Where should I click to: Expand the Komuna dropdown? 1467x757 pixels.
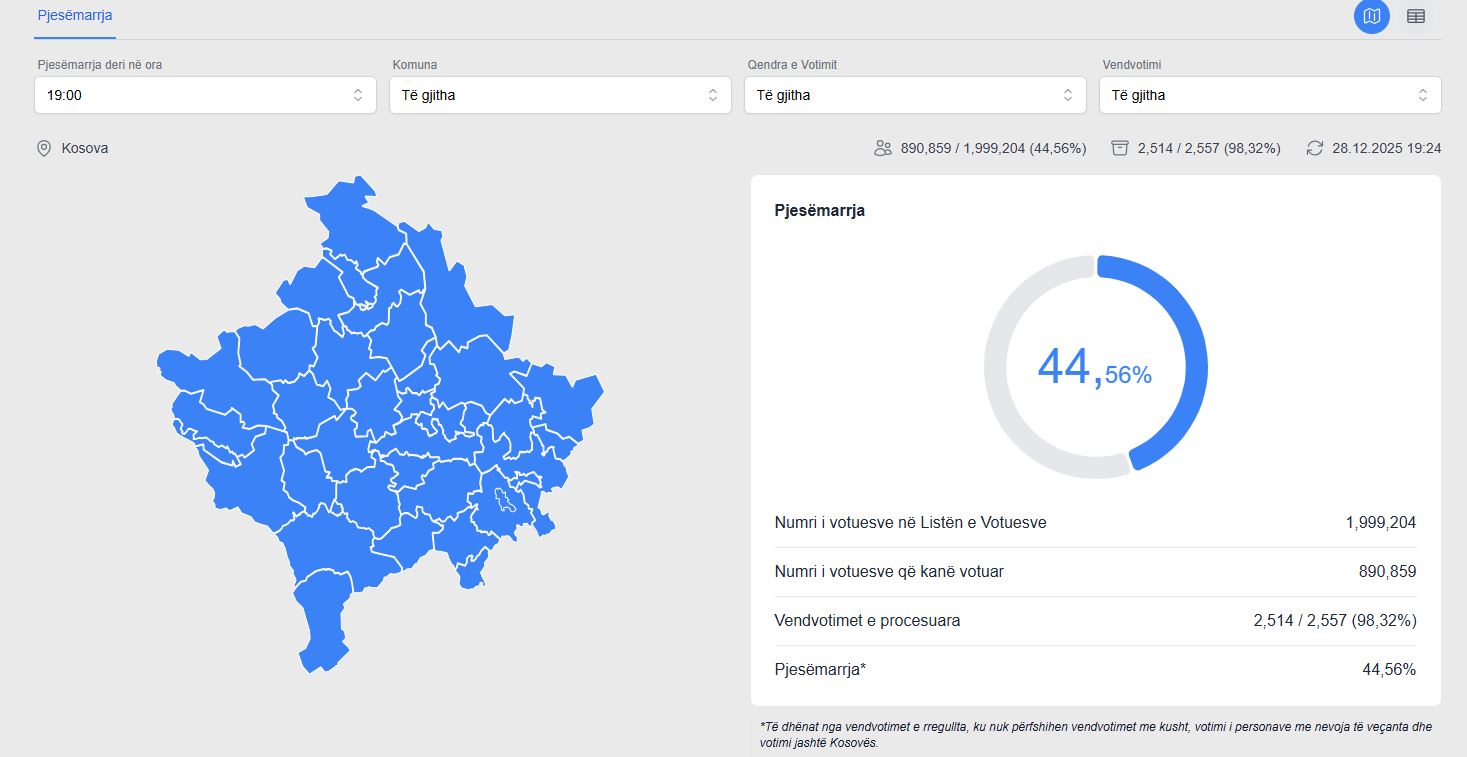point(560,95)
